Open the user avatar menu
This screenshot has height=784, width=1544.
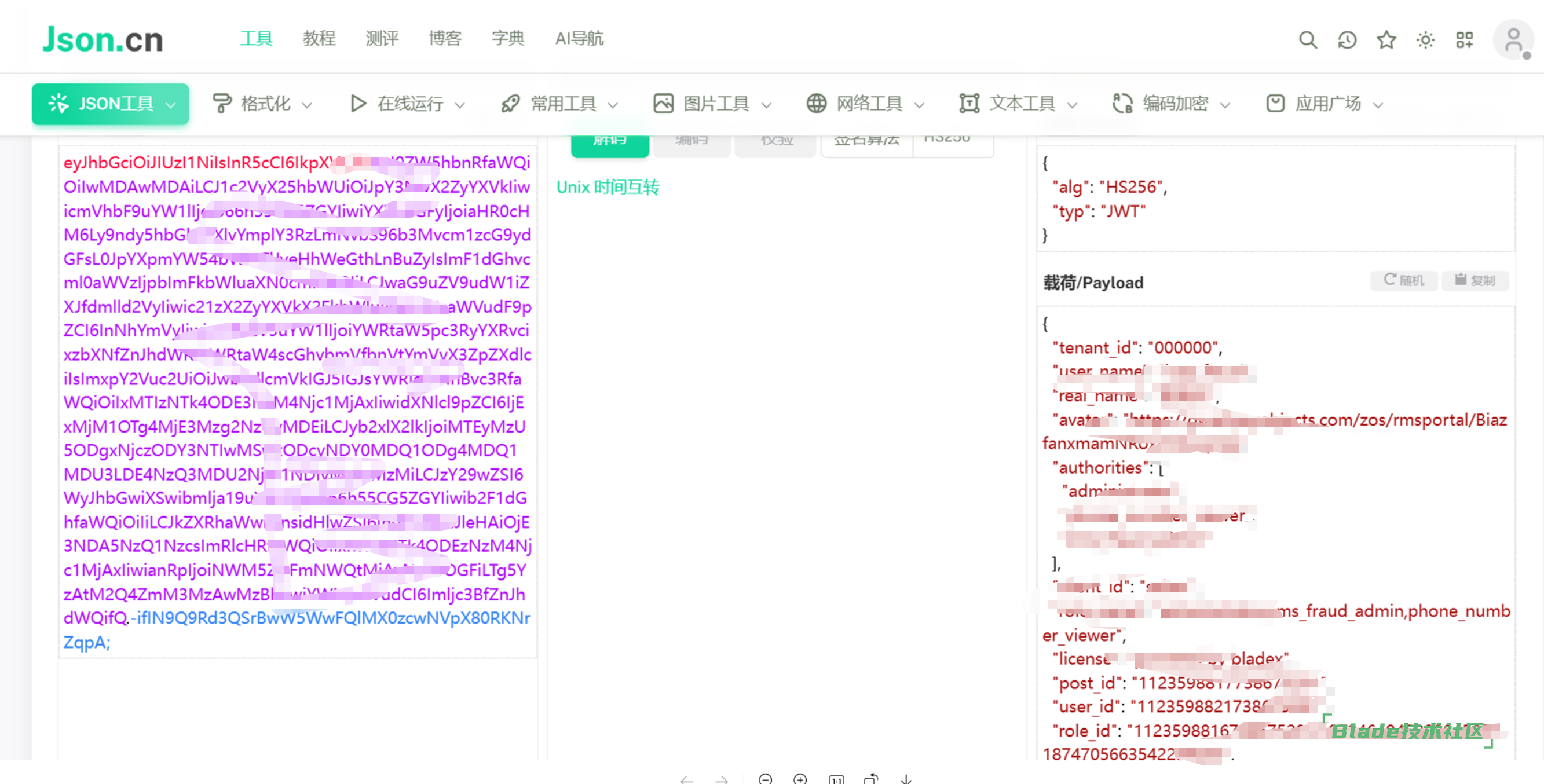click(x=1512, y=39)
